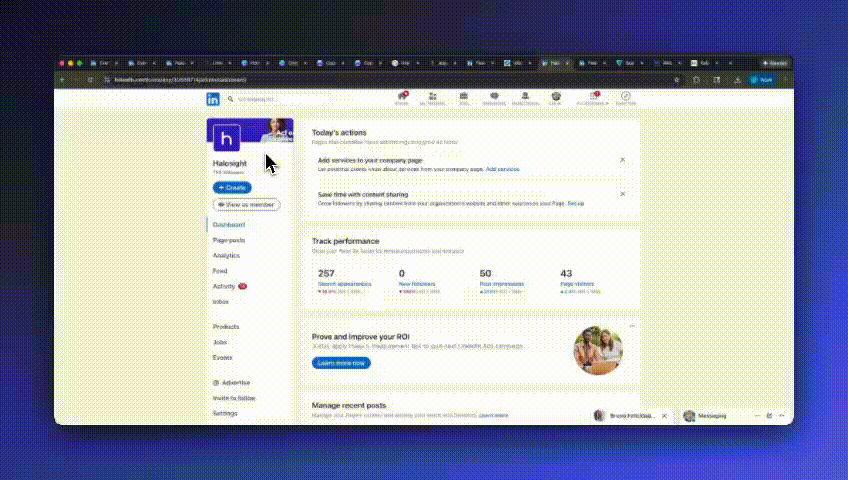Open the Messaging nav icon in top bar

pos(494,98)
